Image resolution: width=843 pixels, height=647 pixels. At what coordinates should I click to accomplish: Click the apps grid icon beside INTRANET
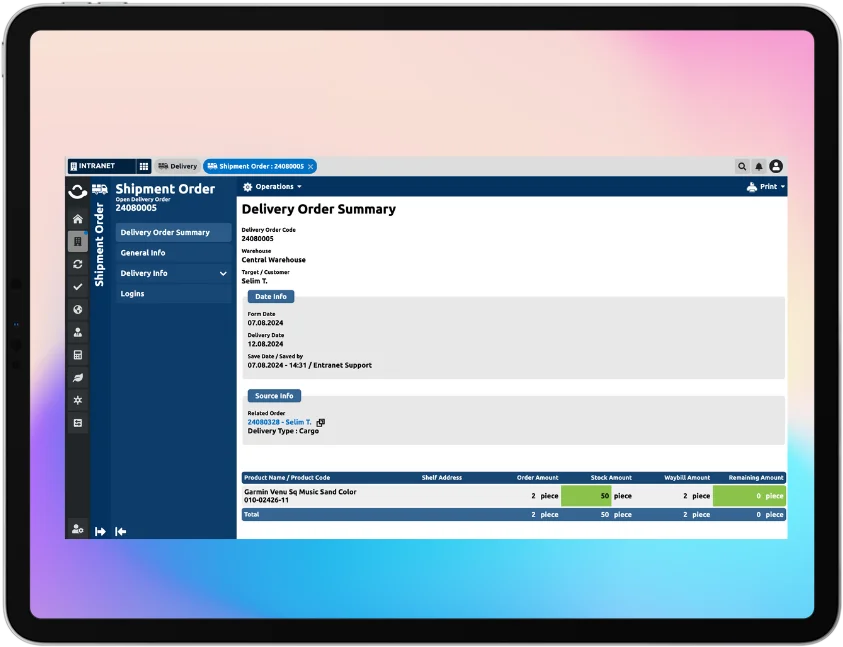tap(143, 166)
